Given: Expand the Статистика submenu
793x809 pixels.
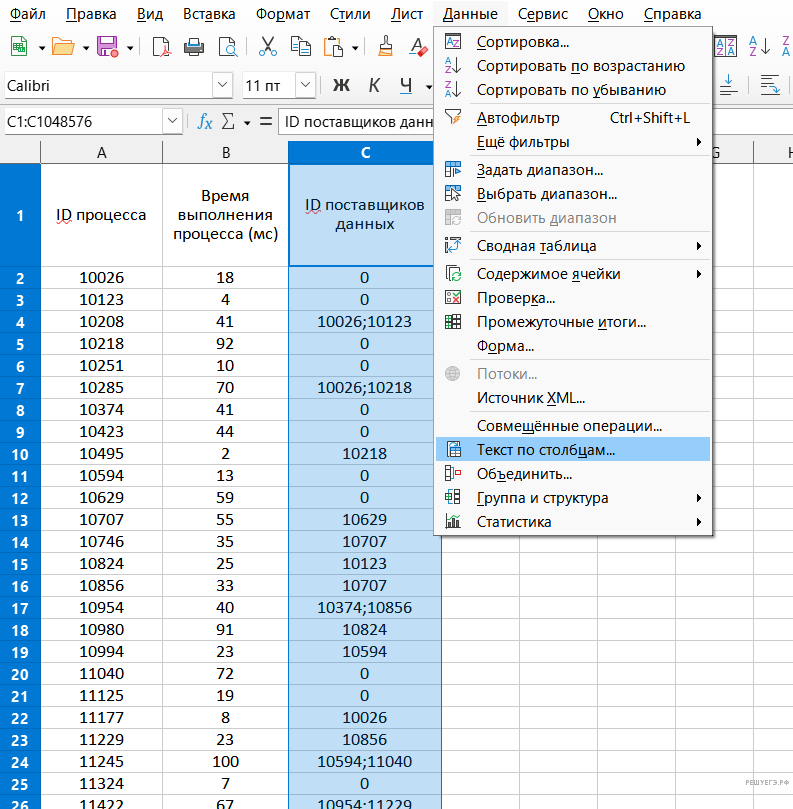Looking at the screenshot, I should pos(573,522).
